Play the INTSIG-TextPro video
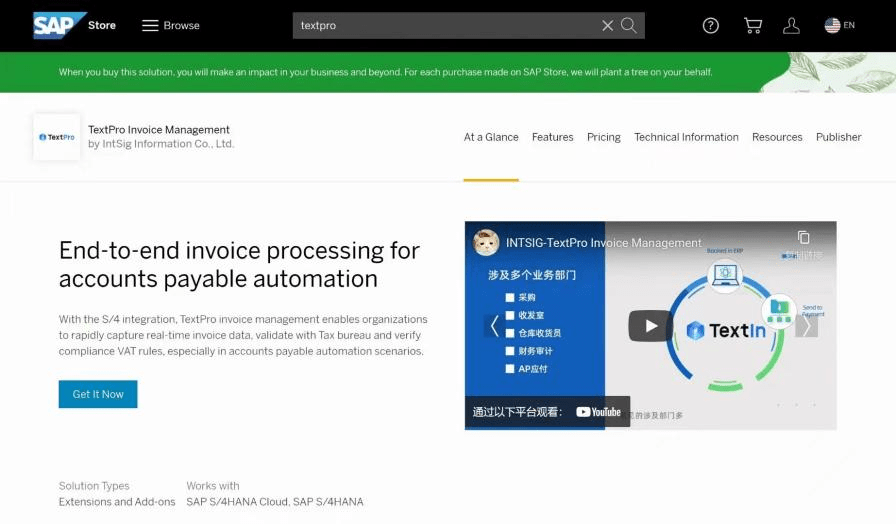The width and height of the screenshot is (896, 524). pos(650,326)
